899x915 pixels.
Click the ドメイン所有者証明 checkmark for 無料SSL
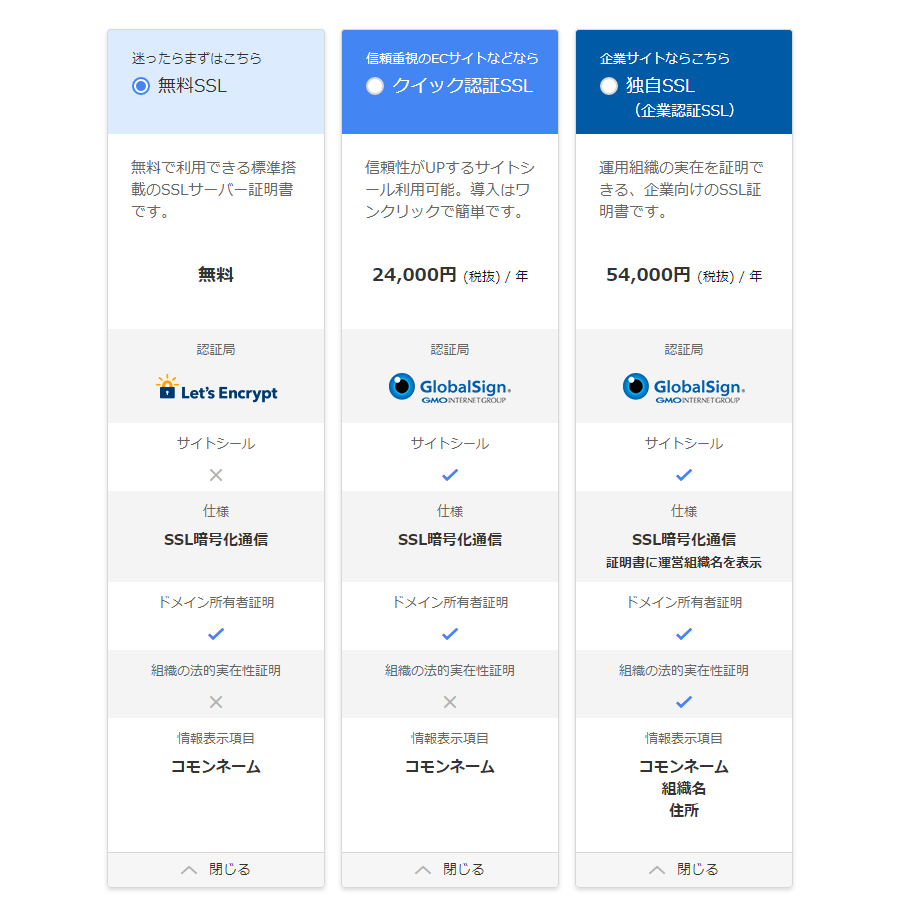(x=216, y=633)
